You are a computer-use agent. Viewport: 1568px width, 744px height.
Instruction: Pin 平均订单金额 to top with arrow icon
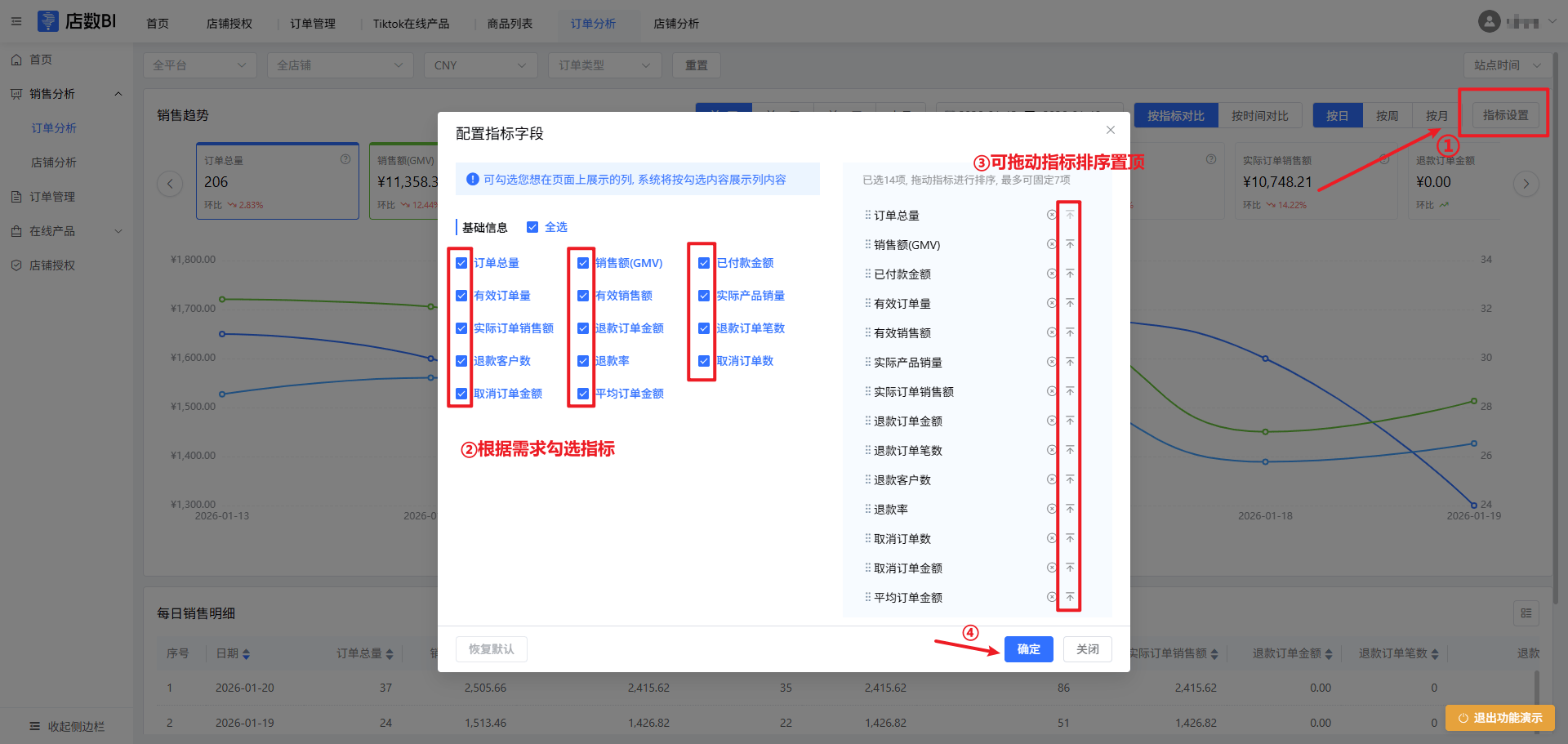tap(1069, 597)
